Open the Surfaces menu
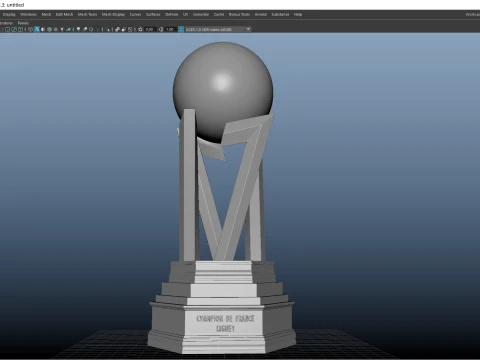This screenshot has width=480, height=360. click(153, 14)
